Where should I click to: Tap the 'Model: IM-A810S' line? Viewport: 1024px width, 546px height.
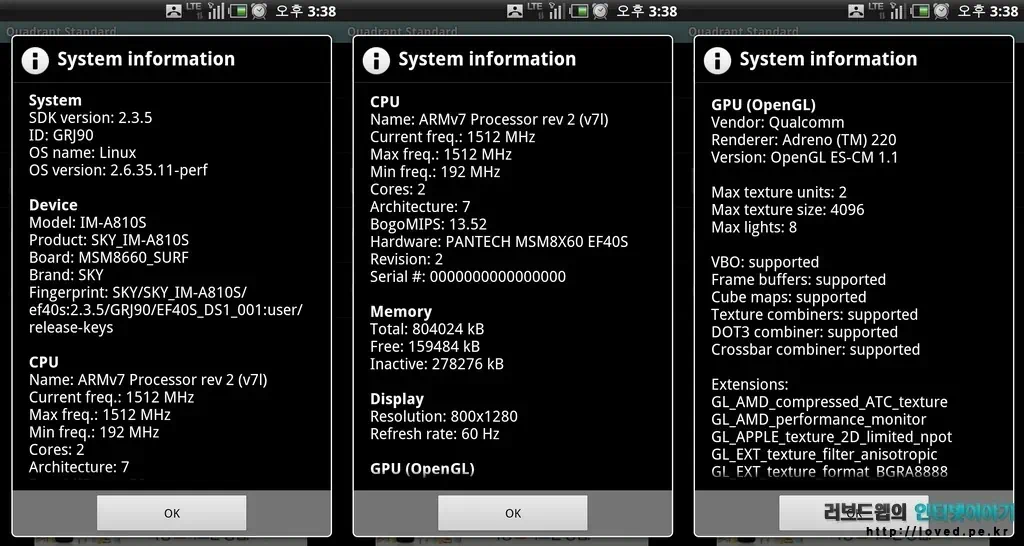click(87, 223)
